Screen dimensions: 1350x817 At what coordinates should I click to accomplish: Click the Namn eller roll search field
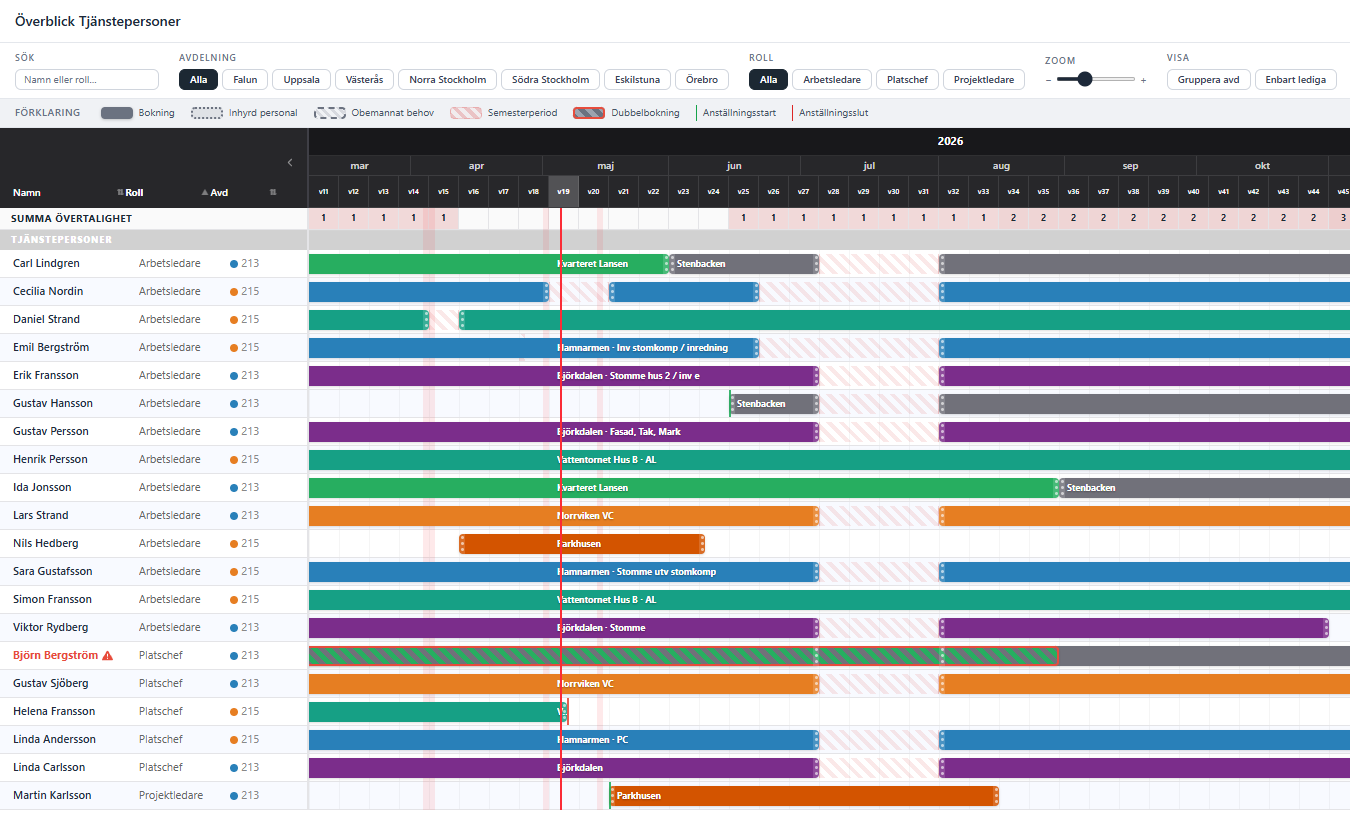click(87, 80)
